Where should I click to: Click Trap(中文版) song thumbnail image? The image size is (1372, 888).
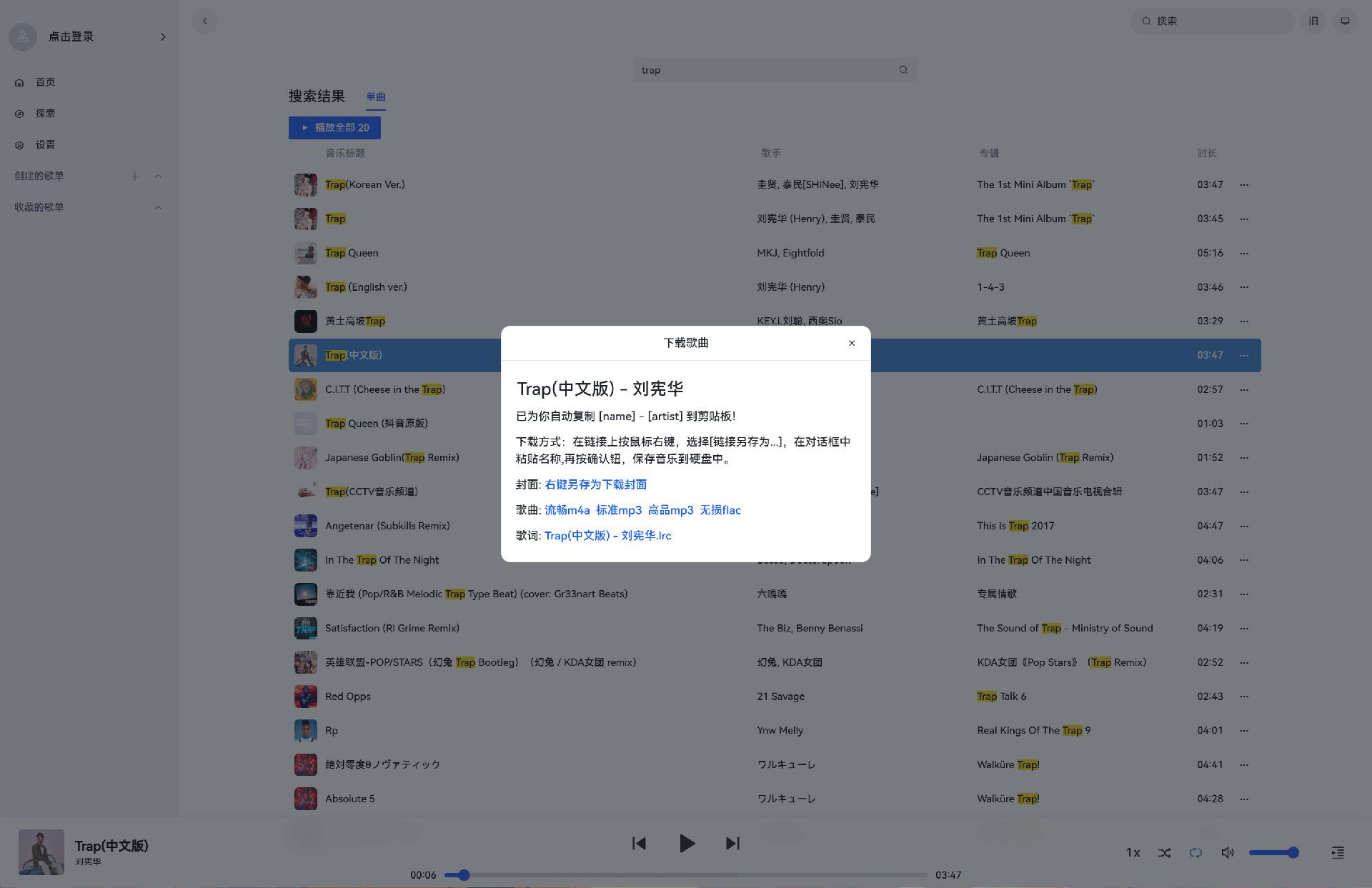click(305, 355)
